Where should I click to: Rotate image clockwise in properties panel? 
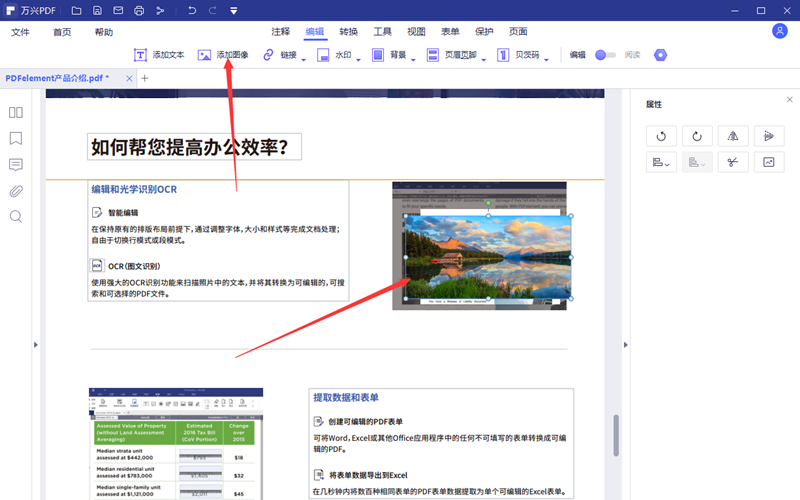(697, 136)
